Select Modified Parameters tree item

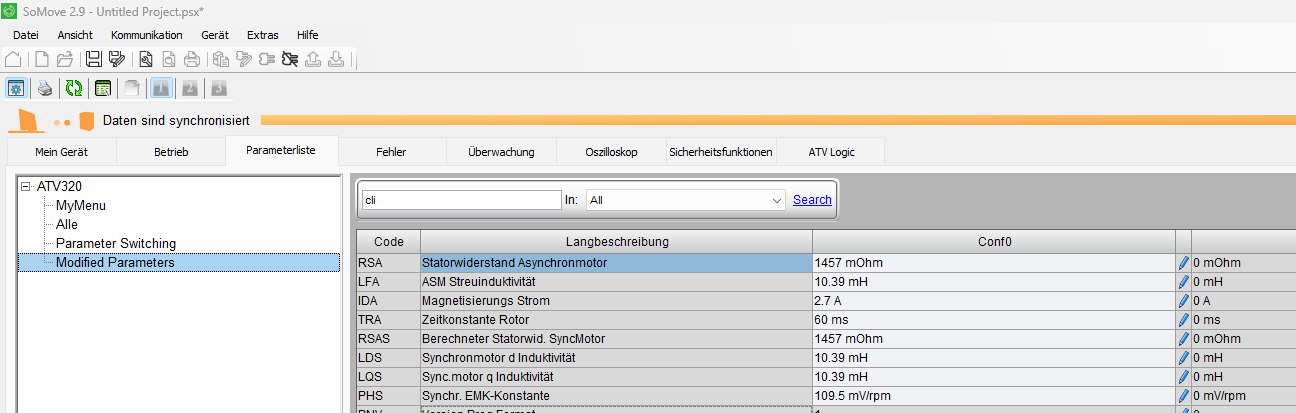pyautogui.click(x=115, y=262)
